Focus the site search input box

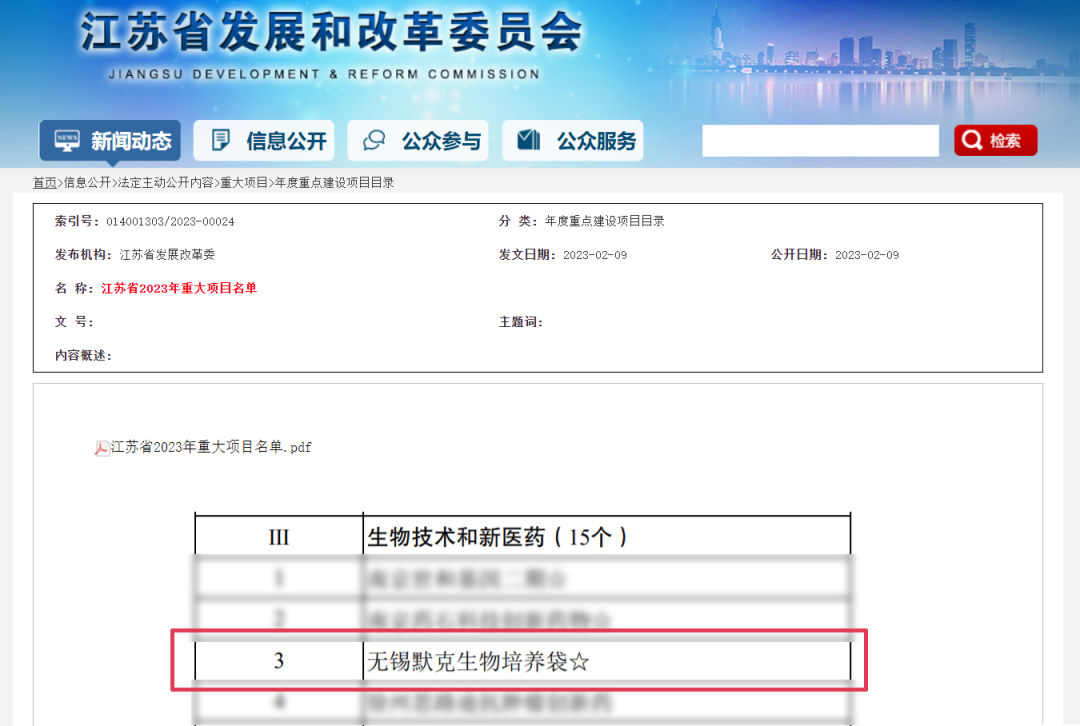[x=820, y=141]
